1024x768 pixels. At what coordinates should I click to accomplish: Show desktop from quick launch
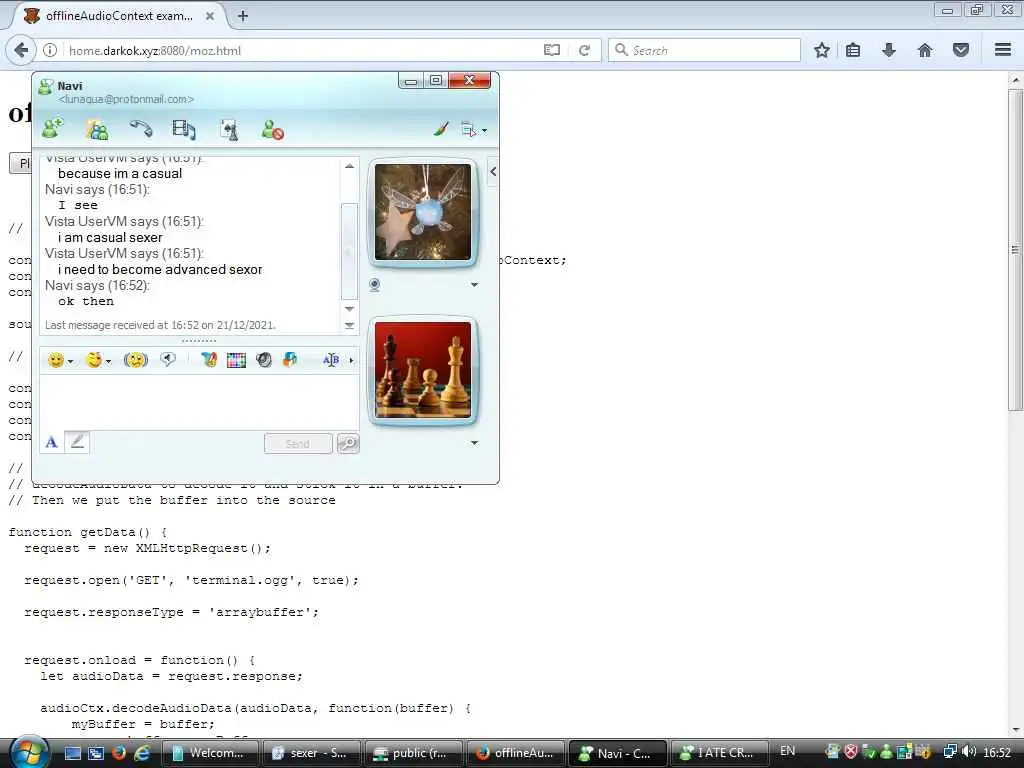click(x=73, y=753)
